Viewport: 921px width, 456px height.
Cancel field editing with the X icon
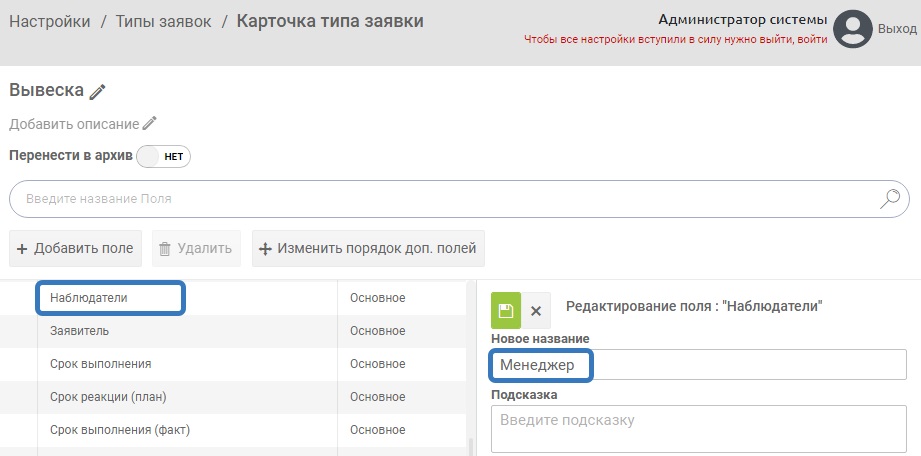click(536, 310)
